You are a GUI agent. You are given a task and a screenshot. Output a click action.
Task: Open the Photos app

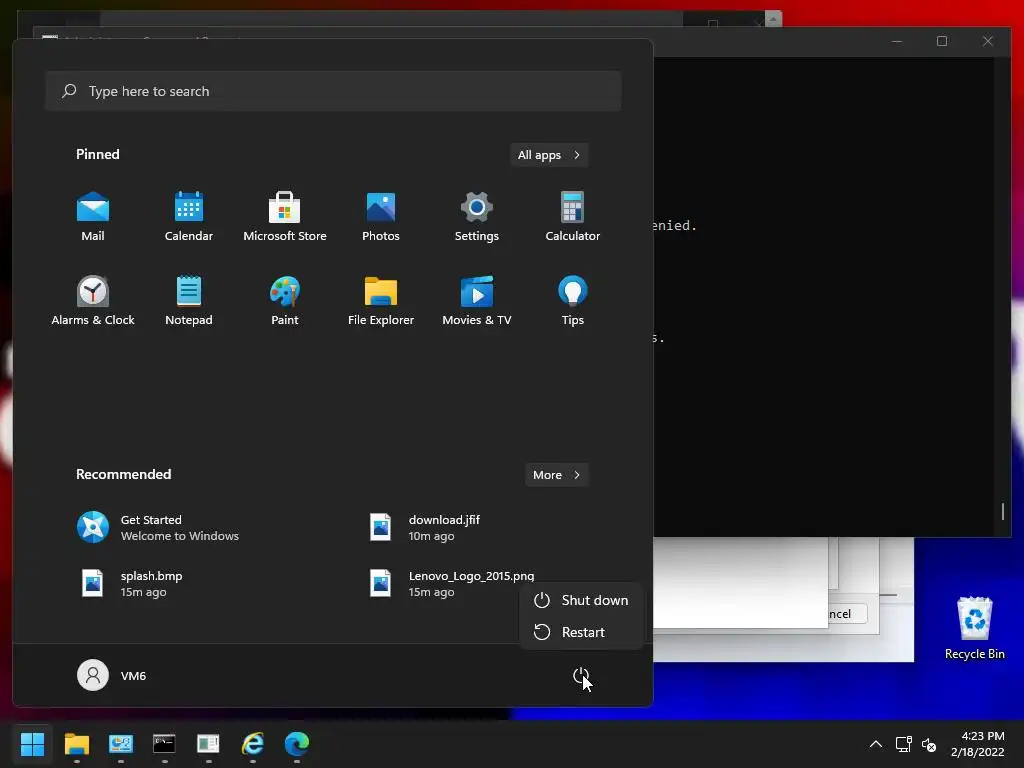coord(381,216)
